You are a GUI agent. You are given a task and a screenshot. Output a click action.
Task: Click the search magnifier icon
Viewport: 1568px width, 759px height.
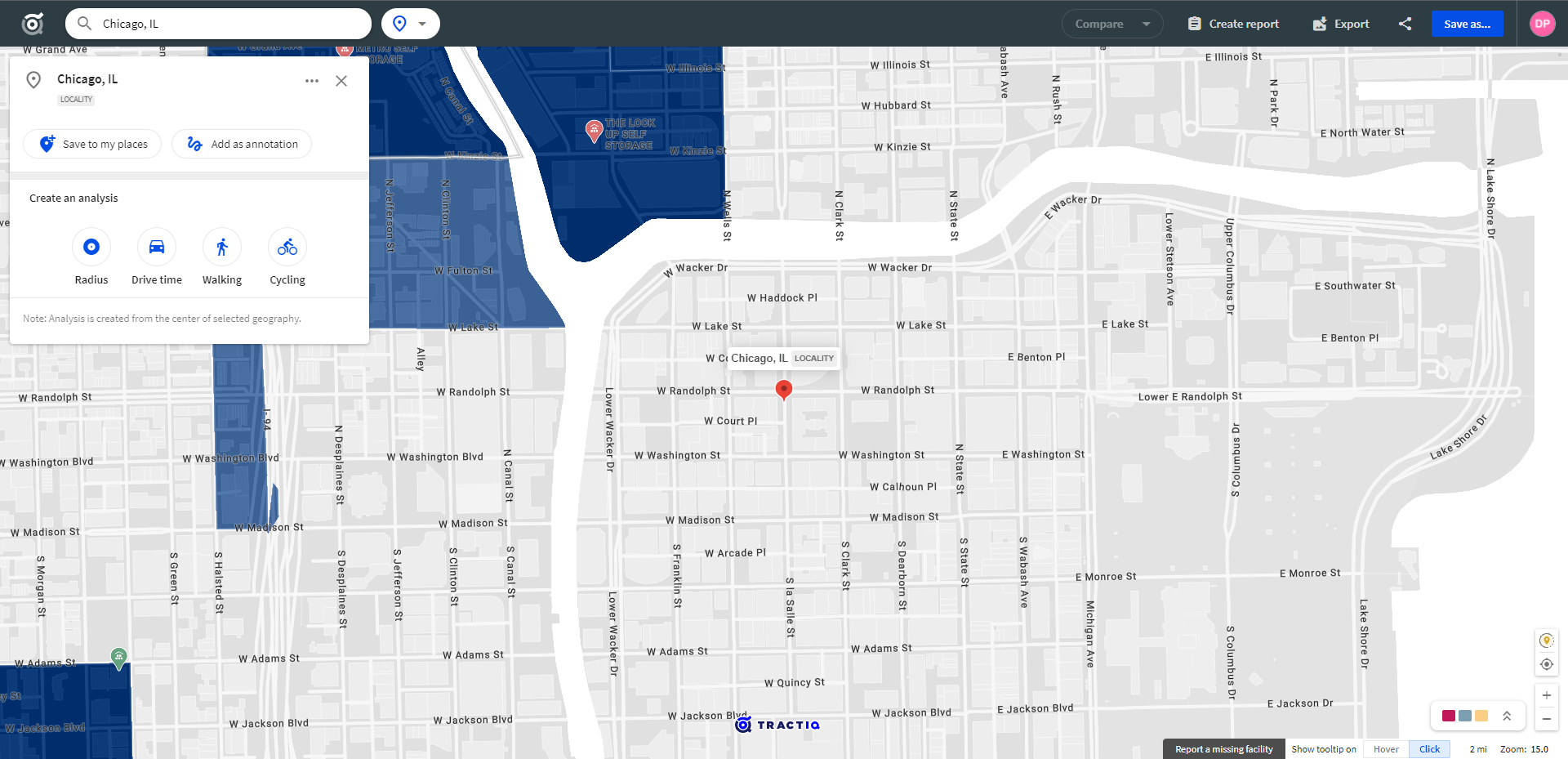84,24
